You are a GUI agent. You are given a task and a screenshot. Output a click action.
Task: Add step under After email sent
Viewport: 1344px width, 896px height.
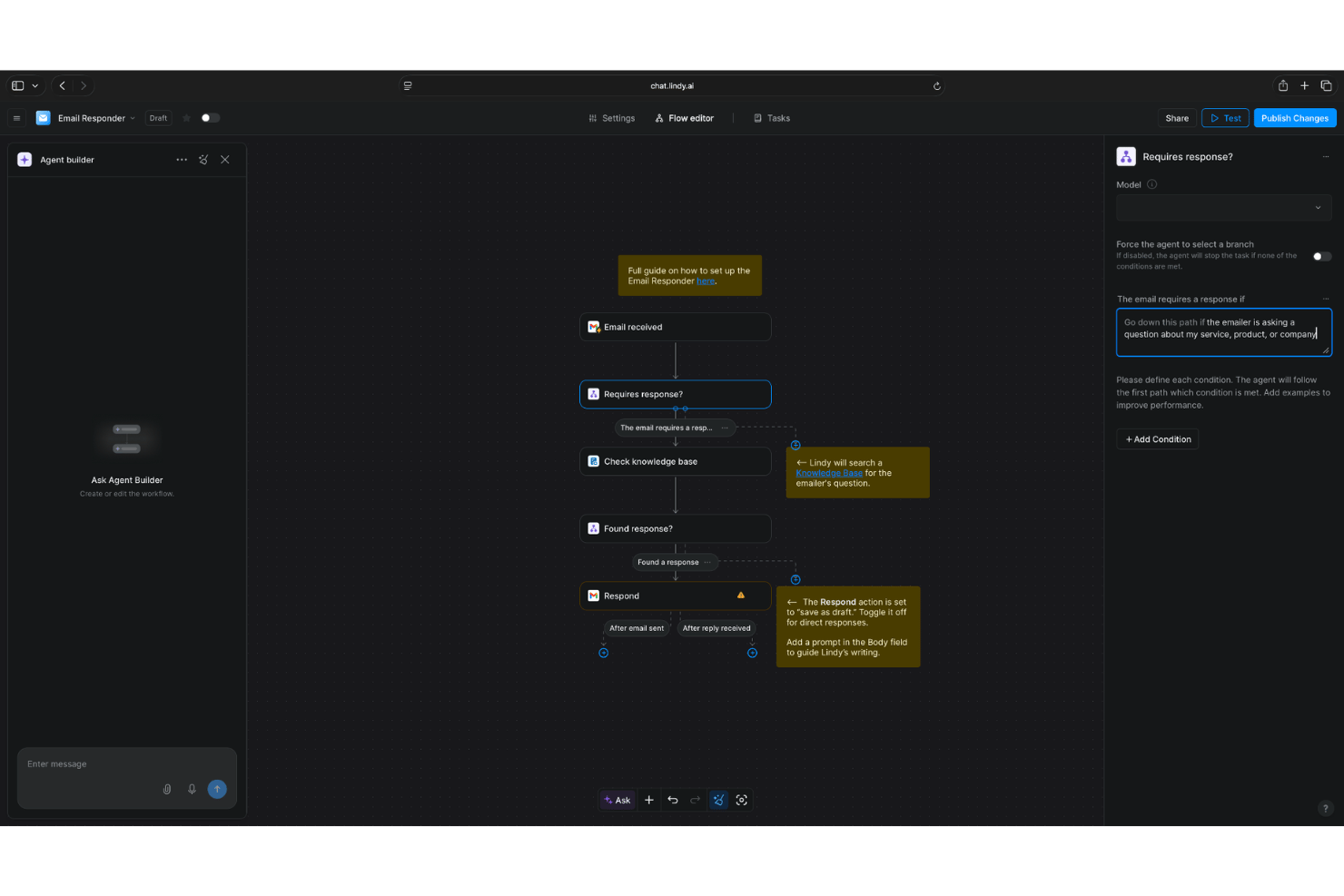604,653
